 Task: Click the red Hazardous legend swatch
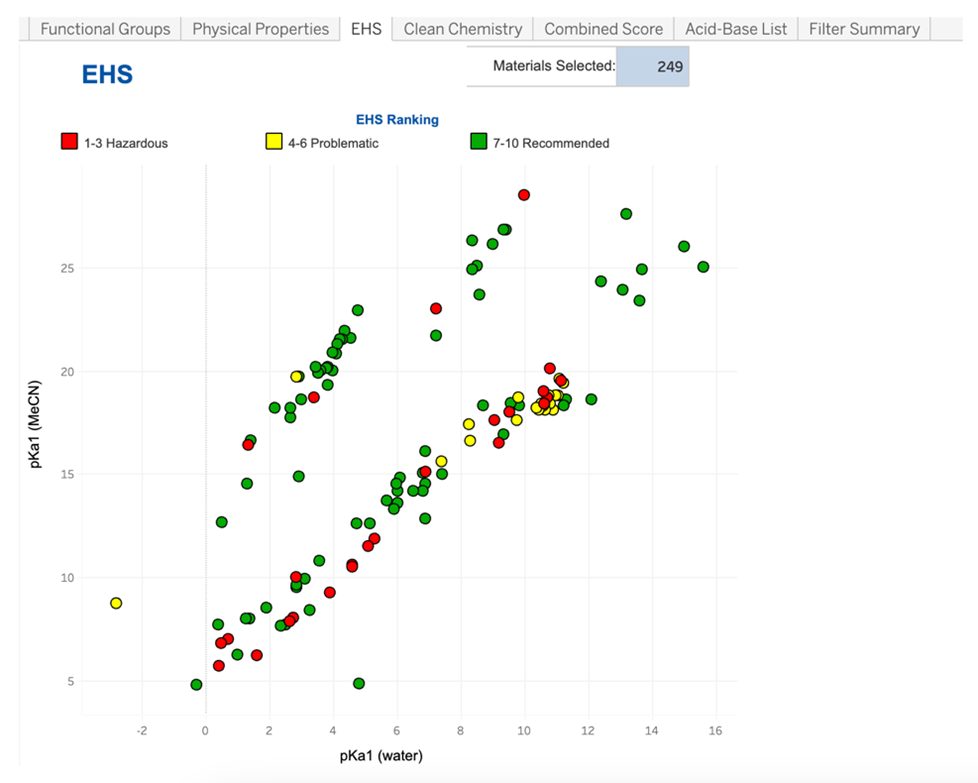pos(70,142)
